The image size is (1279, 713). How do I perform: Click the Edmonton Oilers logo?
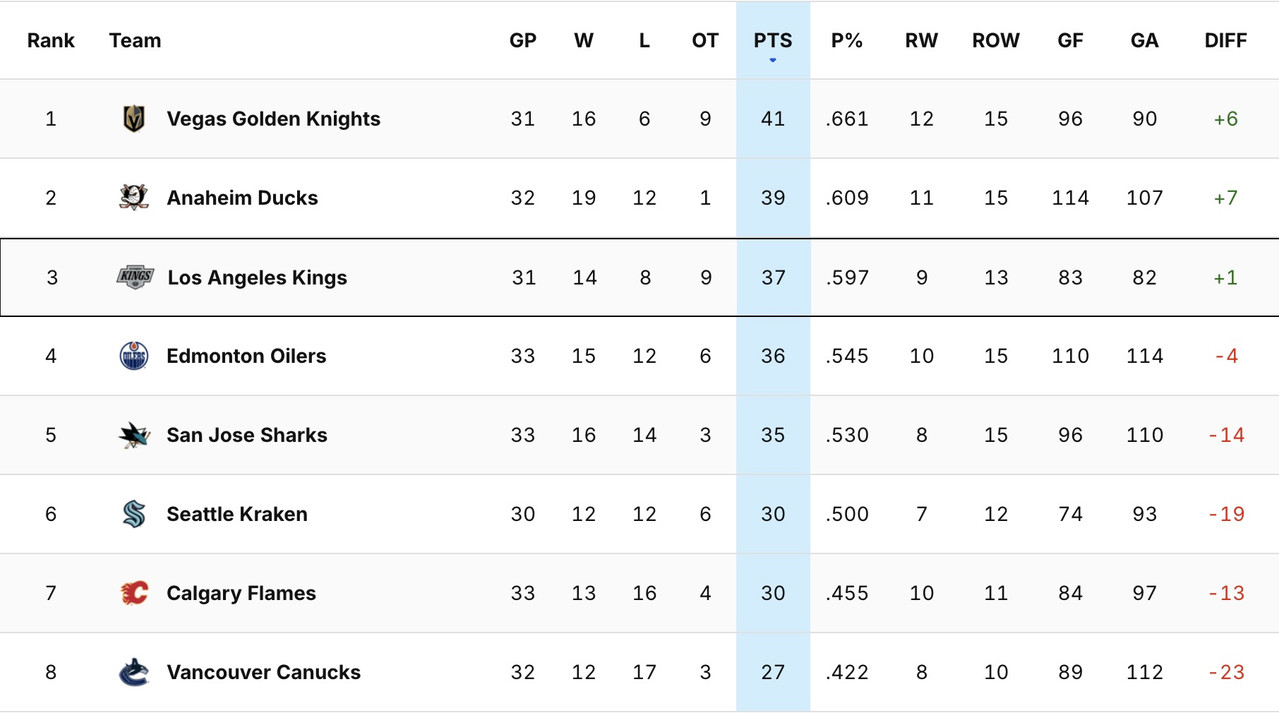coord(133,356)
